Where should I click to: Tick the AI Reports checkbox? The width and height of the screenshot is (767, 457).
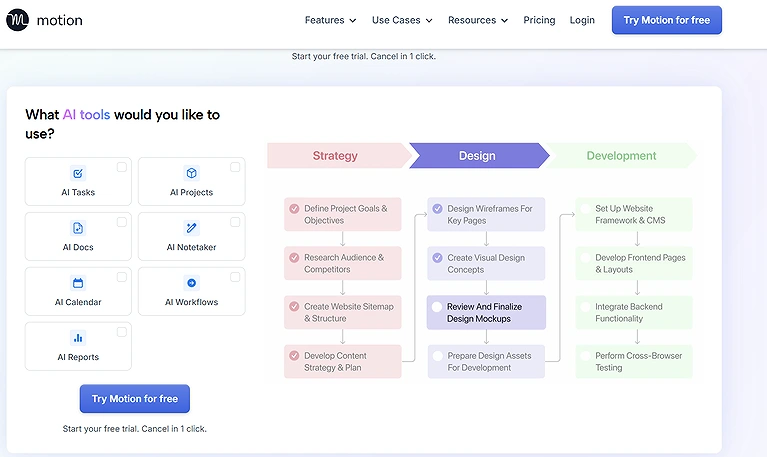pyautogui.click(x=122, y=332)
